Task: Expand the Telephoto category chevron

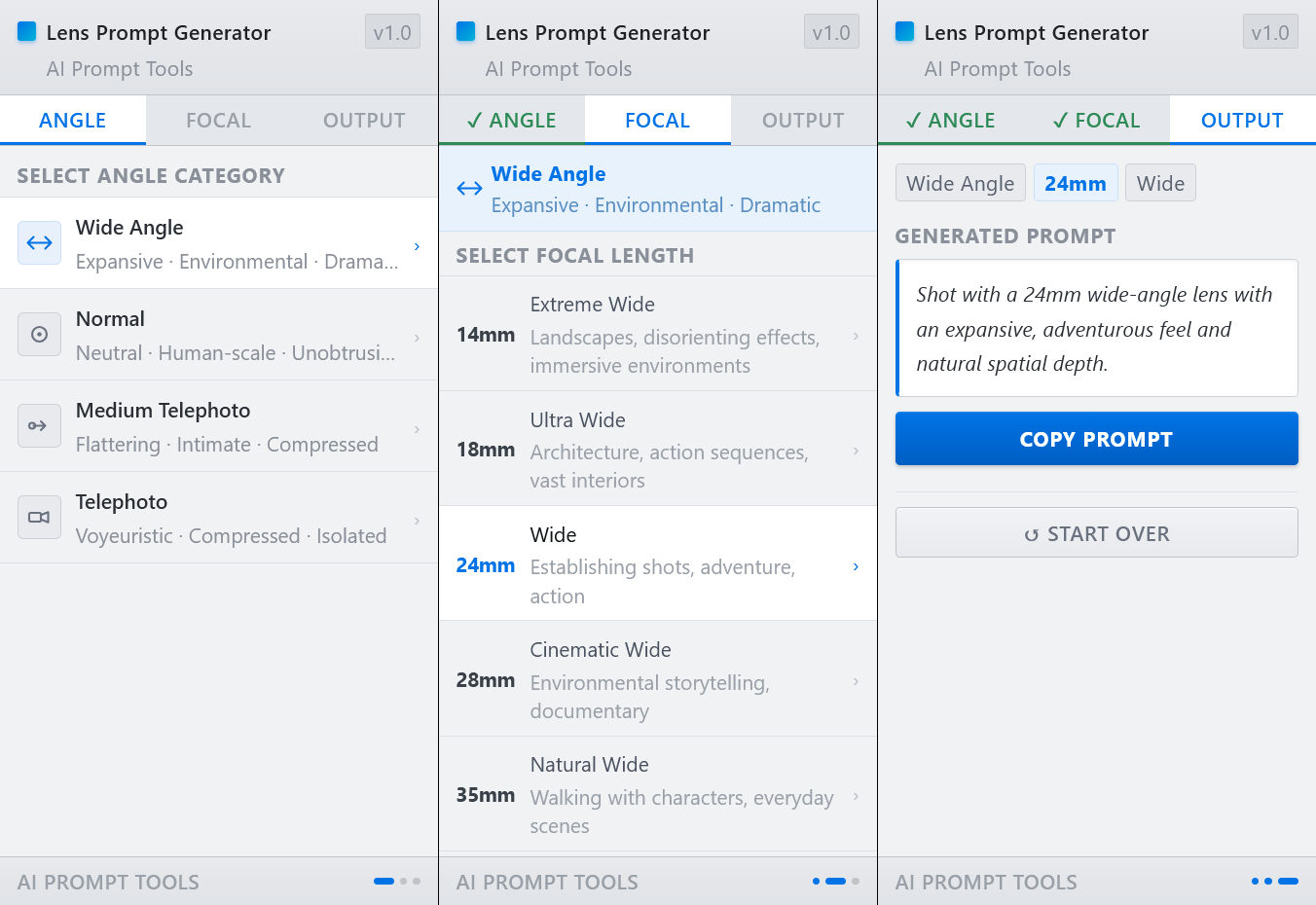Action: tap(418, 521)
